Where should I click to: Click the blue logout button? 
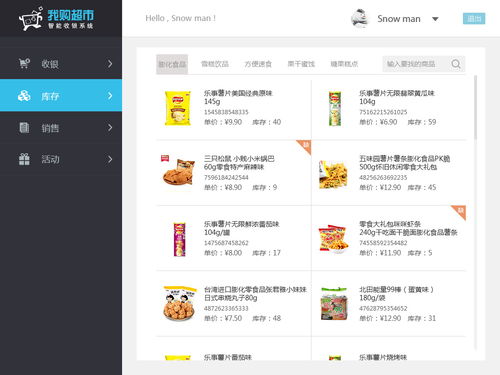474,19
